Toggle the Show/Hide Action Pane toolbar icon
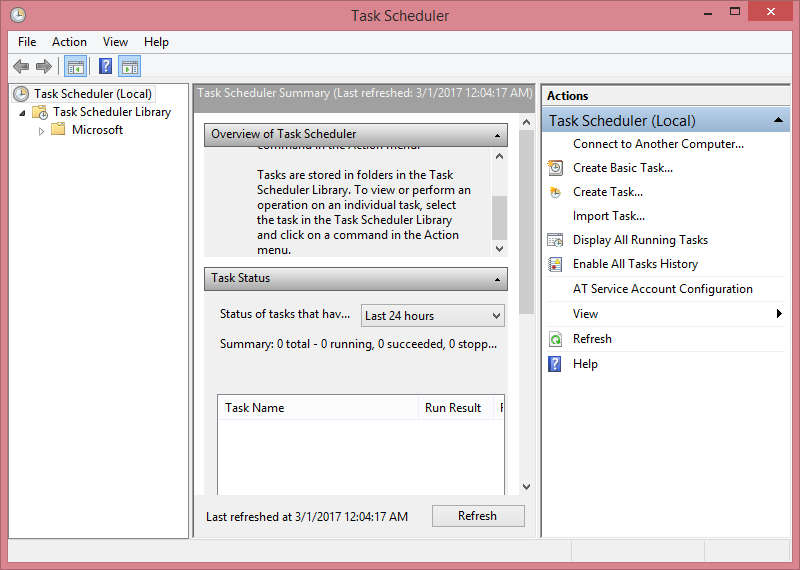Viewport: 800px width, 570px height. click(130, 66)
